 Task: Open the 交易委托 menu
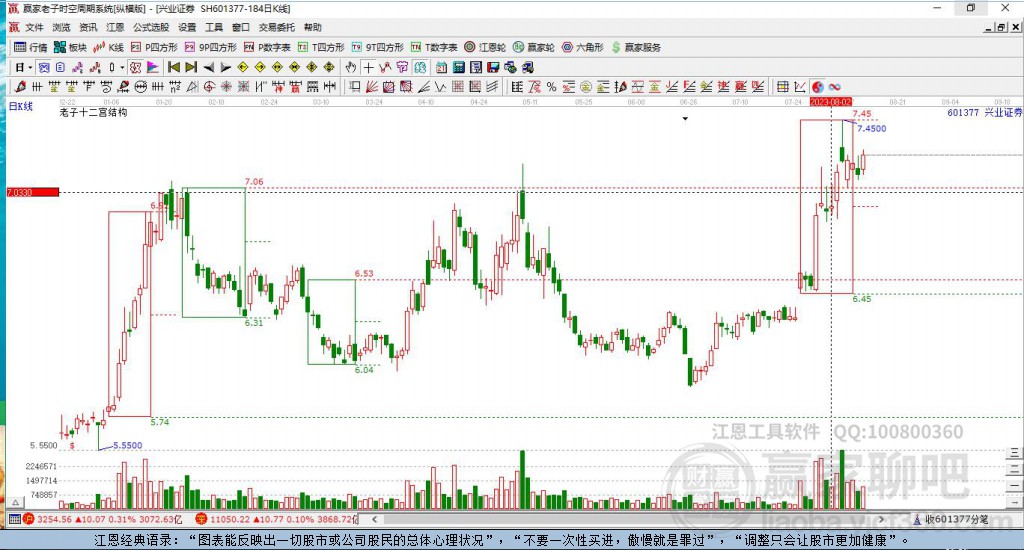pyautogui.click(x=276, y=27)
